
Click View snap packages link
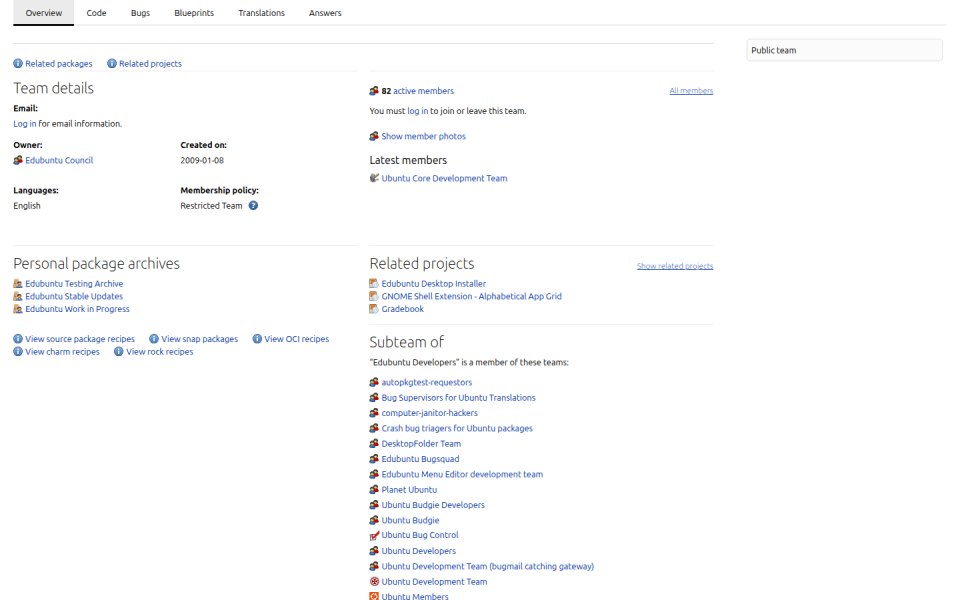(x=200, y=339)
